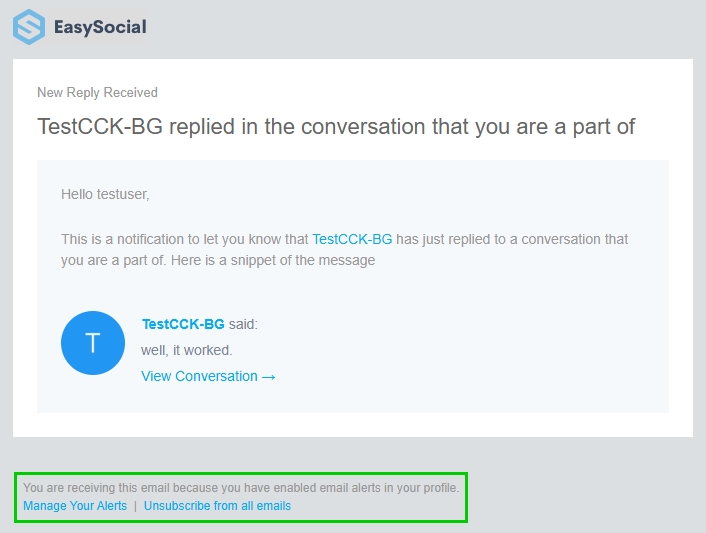Open the View Conversation link
The height and width of the screenshot is (533, 706).
(x=199, y=376)
